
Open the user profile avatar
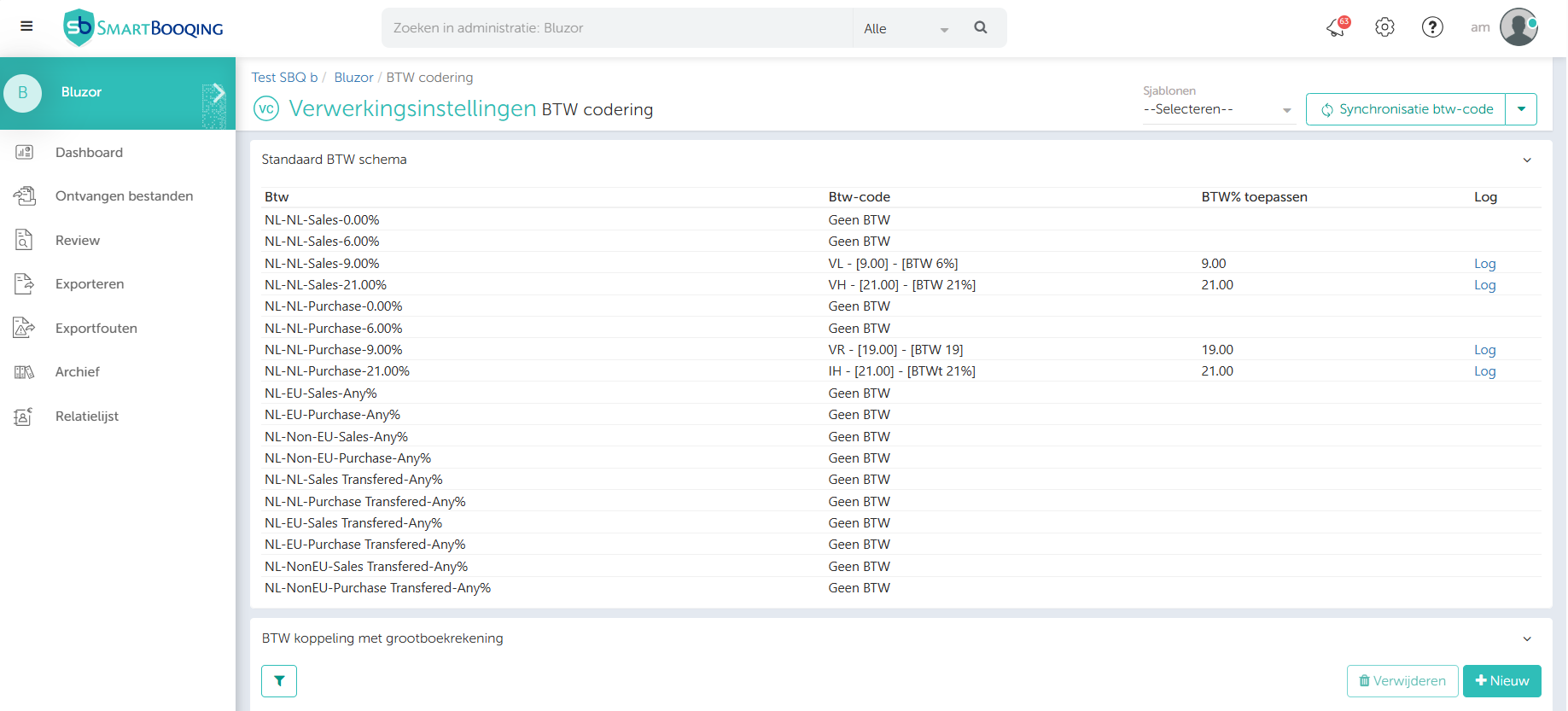[x=1518, y=27]
